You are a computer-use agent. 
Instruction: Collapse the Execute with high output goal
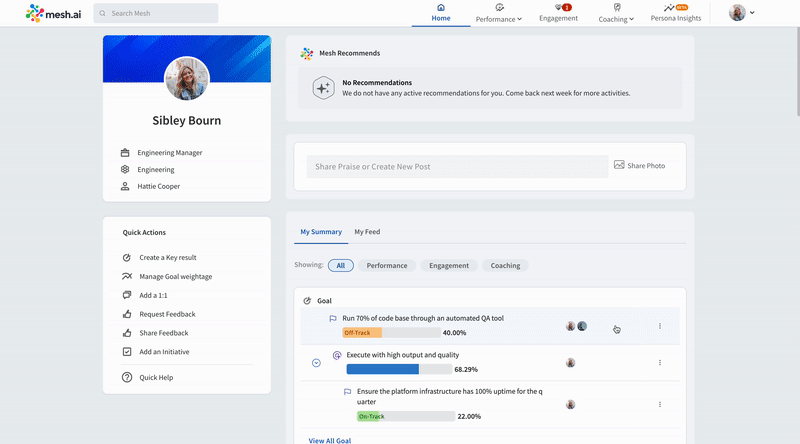(x=316, y=362)
